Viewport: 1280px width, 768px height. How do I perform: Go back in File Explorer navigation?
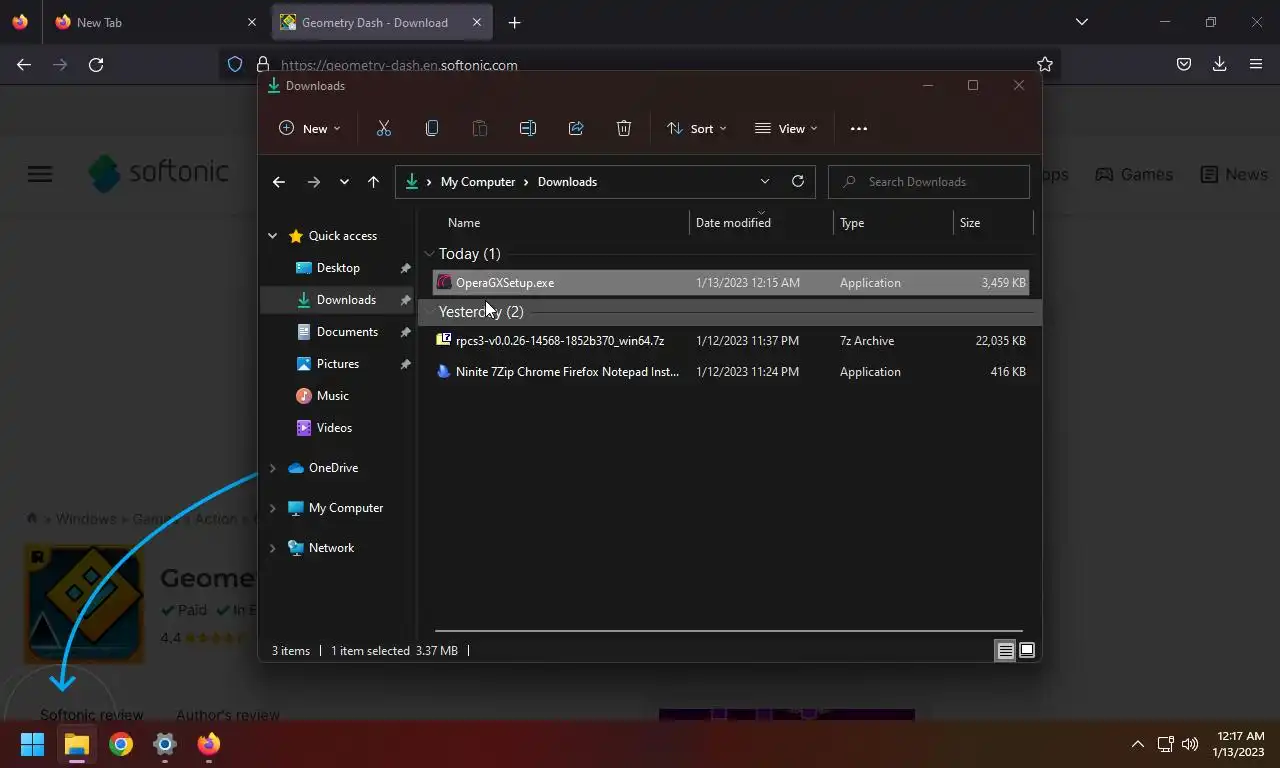(279, 181)
